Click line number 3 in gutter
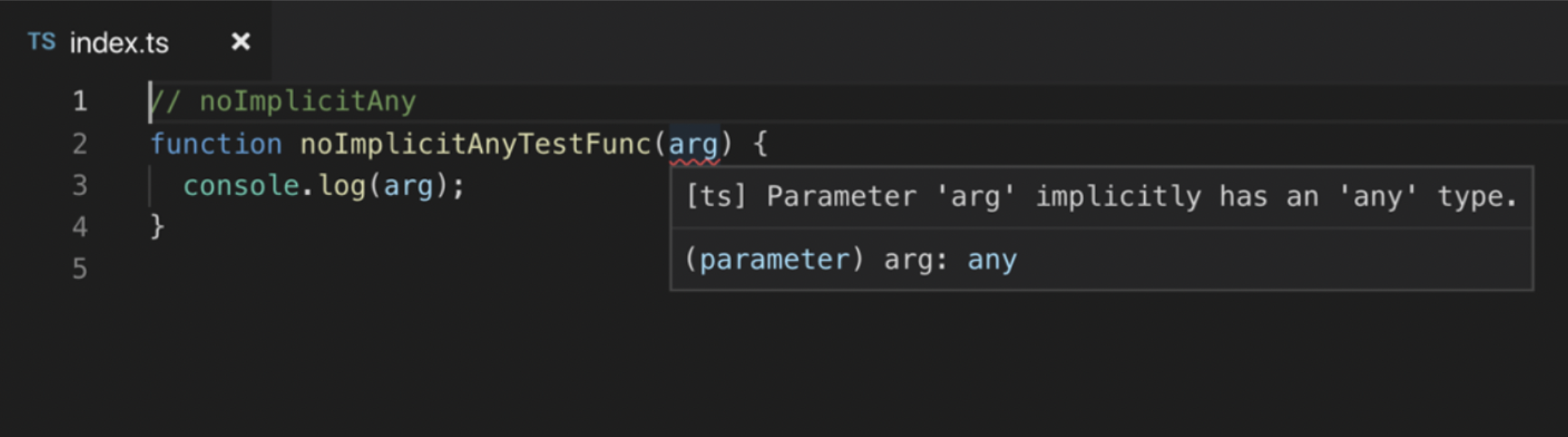 coord(80,185)
